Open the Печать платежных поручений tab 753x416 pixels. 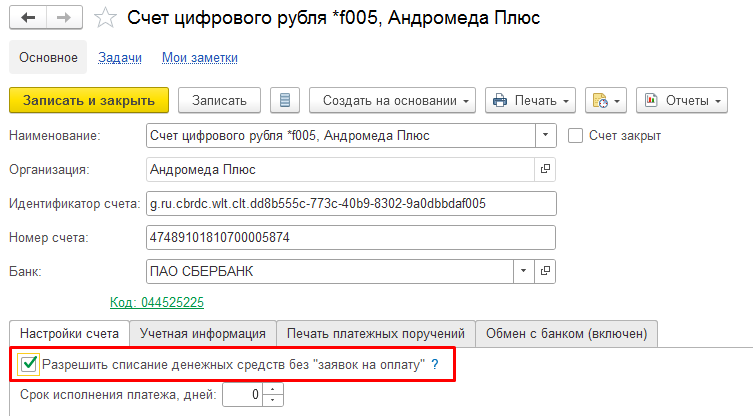click(375, 333)
